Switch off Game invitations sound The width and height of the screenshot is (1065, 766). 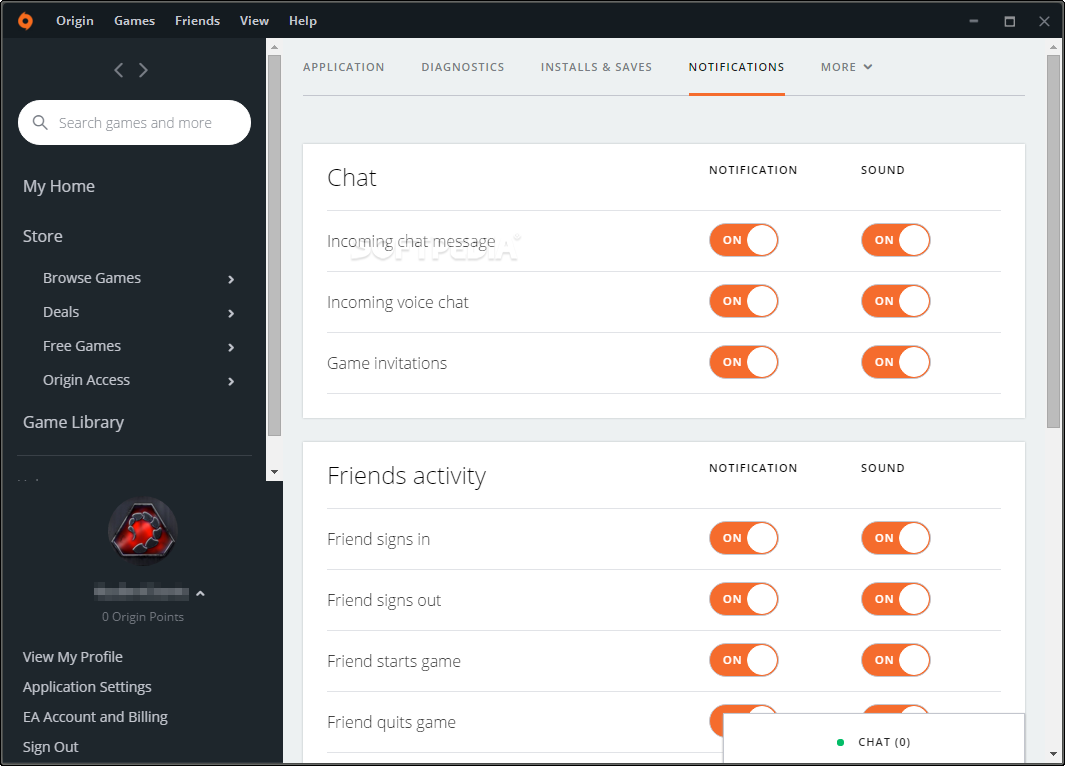(x=895, y=362)
